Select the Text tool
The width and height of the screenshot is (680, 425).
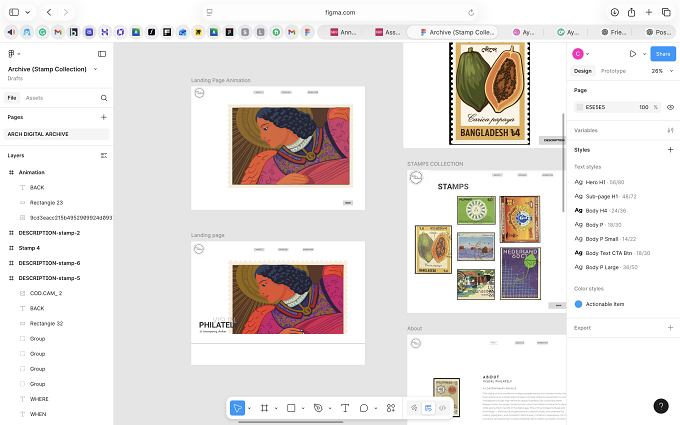(345, 408)
